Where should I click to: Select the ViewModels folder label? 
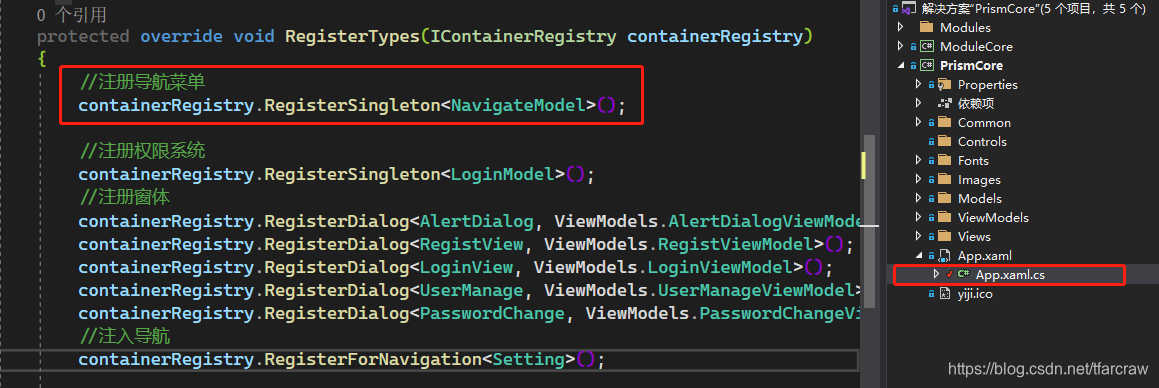click(993, 217)
